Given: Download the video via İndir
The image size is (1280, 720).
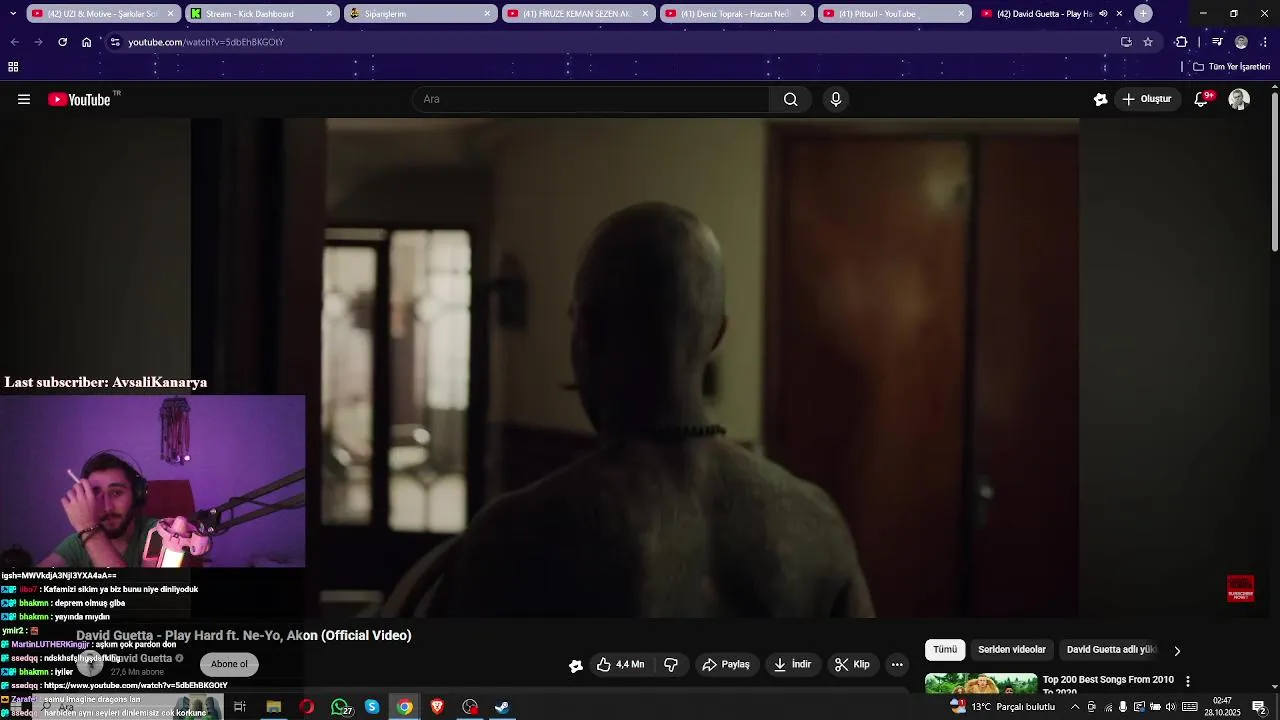Looking at the screenshot, I should tap(792, 664).
